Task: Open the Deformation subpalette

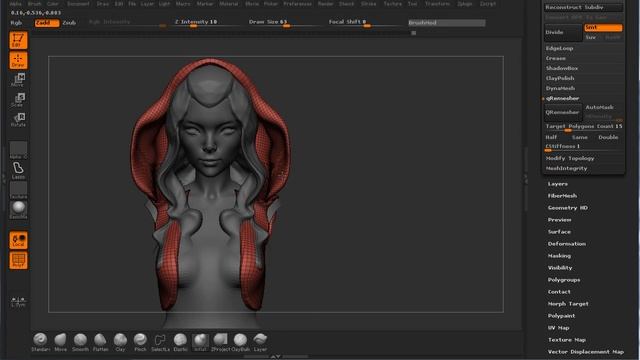Action: tap(567, 244)
